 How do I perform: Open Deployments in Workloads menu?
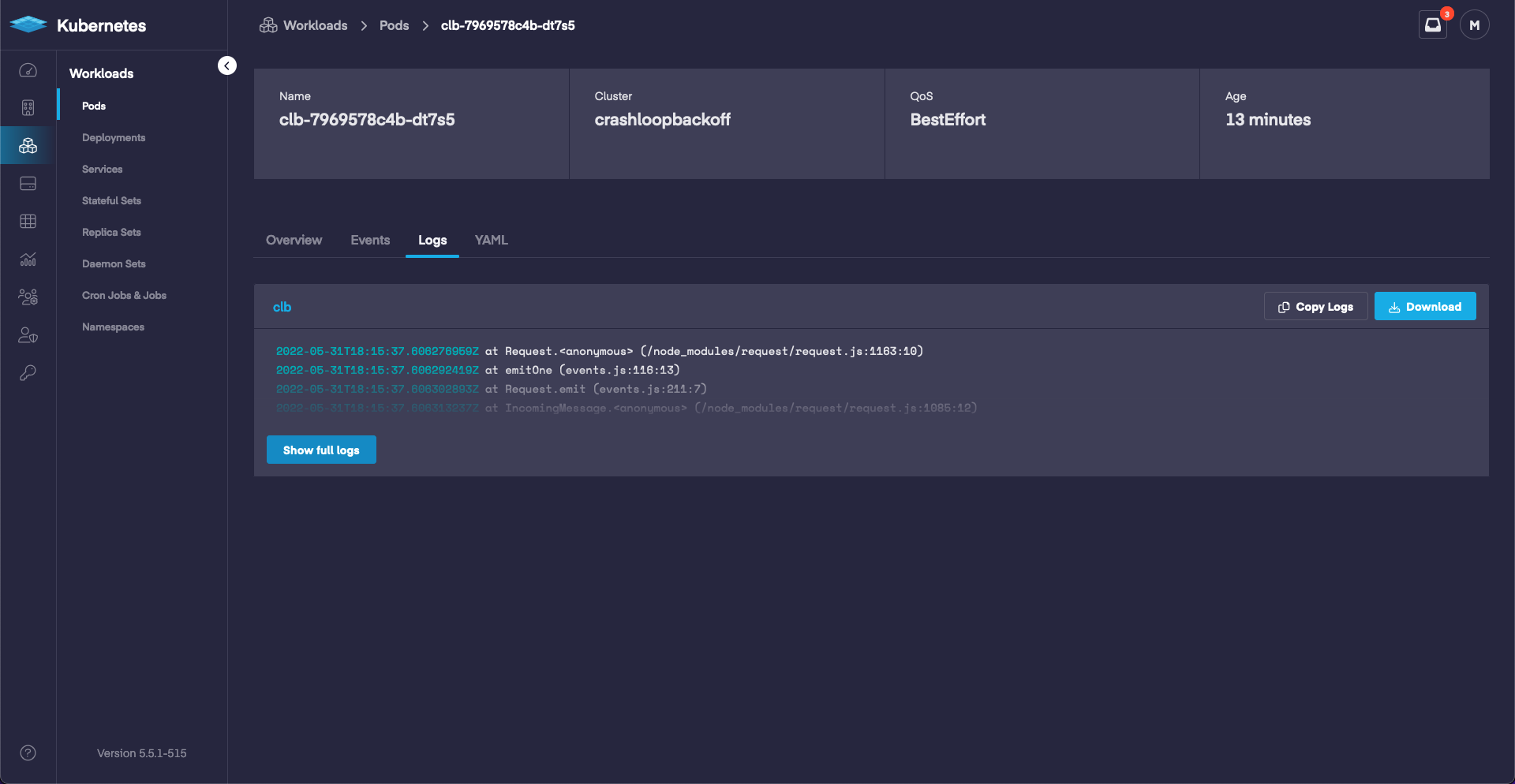(114, 137)
